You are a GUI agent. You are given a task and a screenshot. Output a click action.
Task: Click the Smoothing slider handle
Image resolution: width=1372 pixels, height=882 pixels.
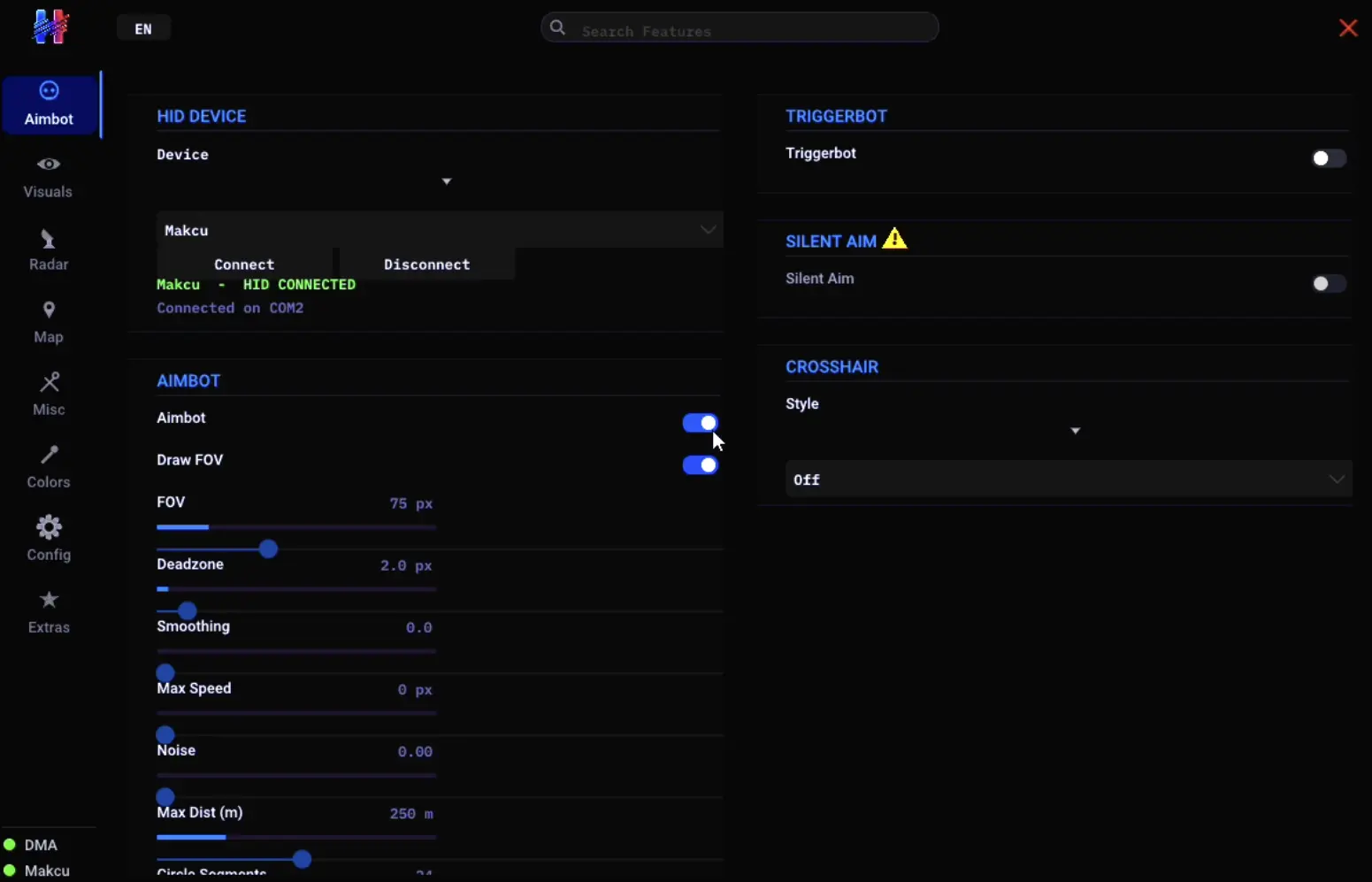(165, 673)
